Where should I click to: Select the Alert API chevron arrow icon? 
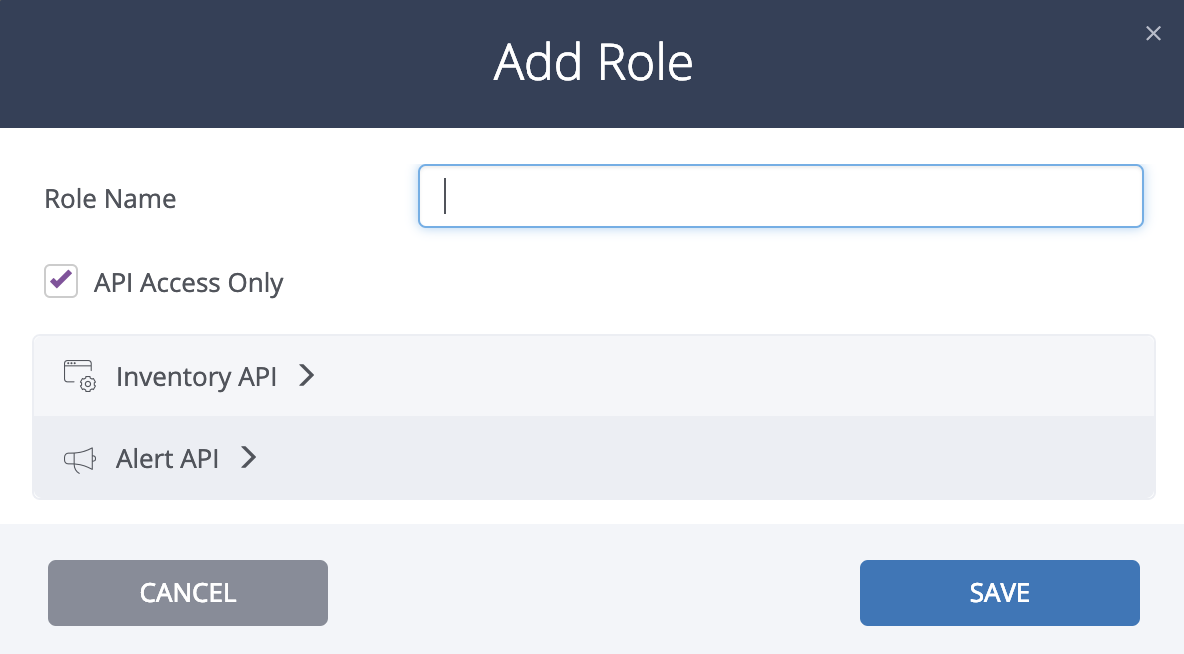[247, 458]
